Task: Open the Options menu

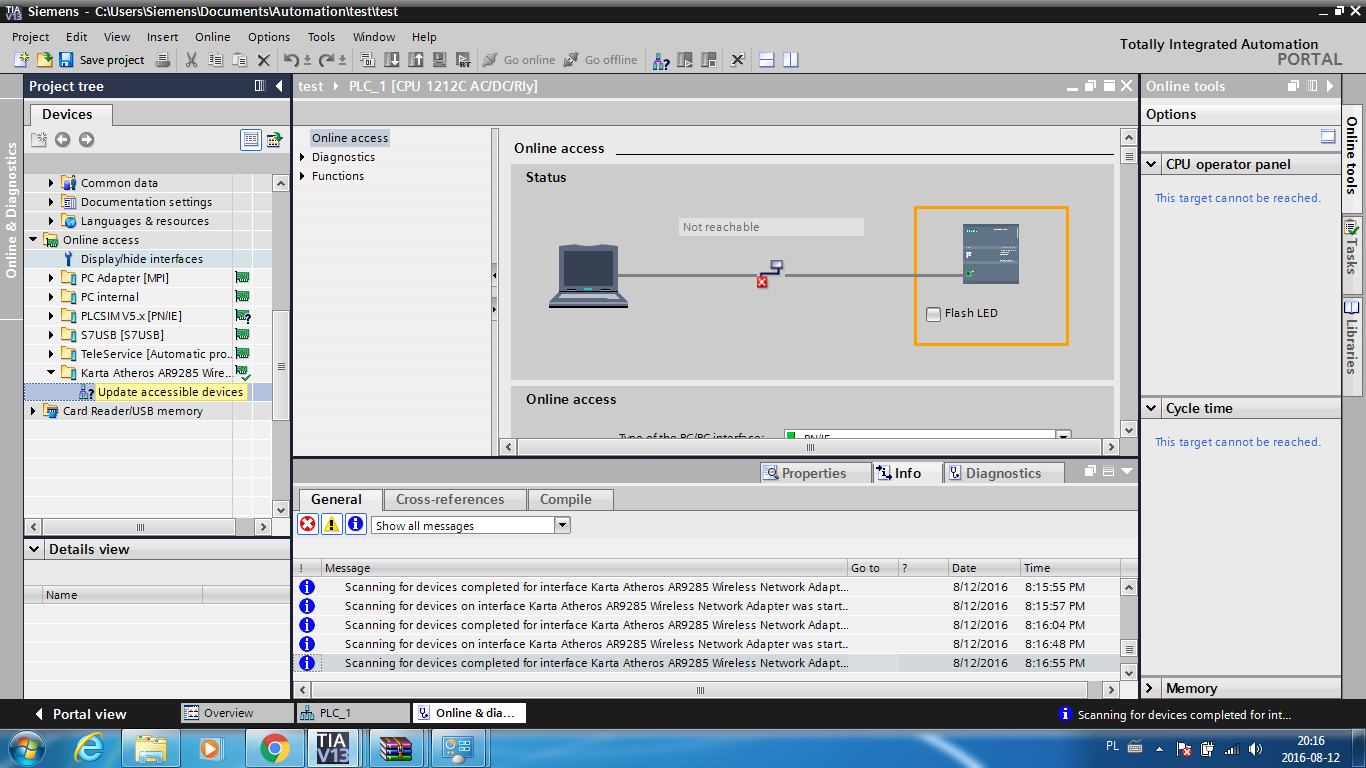Action: pyautogui.click(x=269, y=37)
